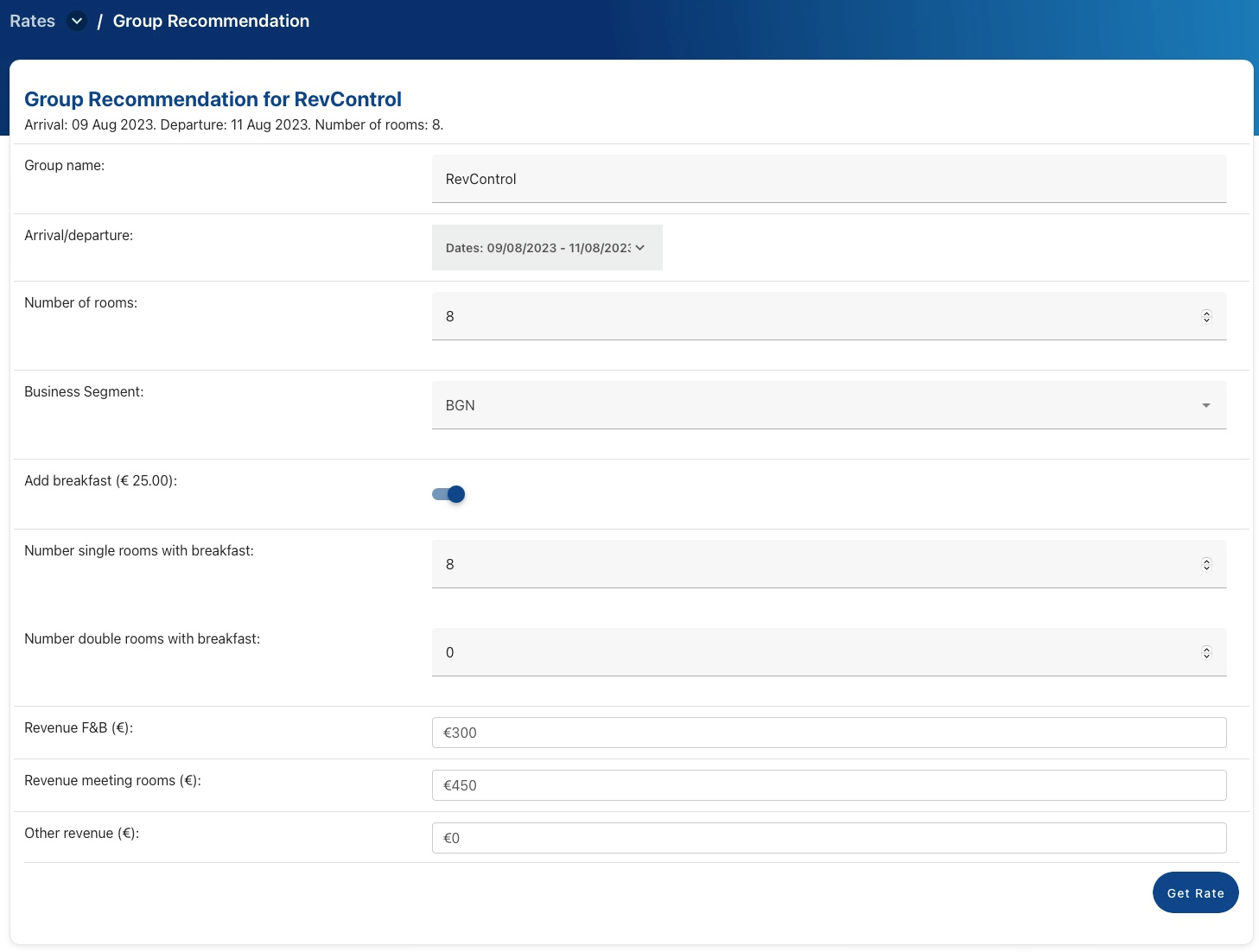Screen dimensions: 1259x952
Task: Expand the Business Segment BGN dropdown
Action: coord(812,405)
